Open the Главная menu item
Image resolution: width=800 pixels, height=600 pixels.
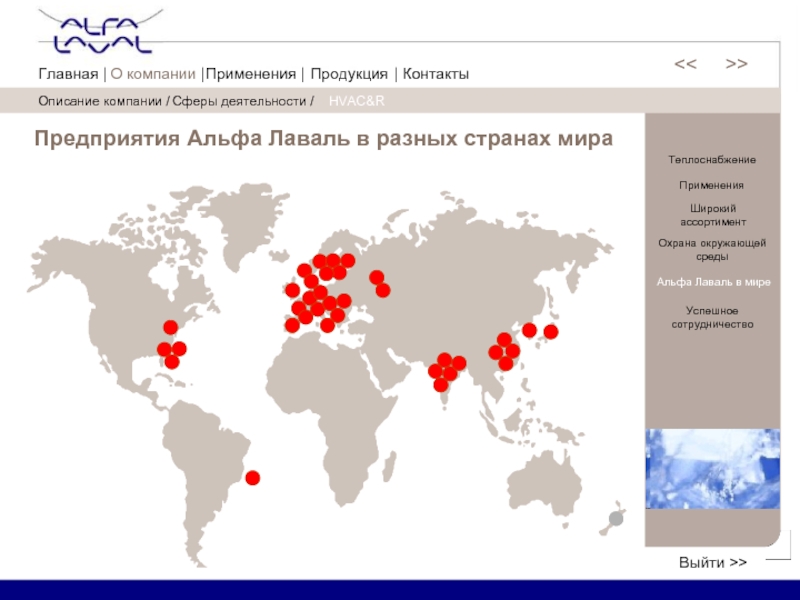(x=68, y=74)
